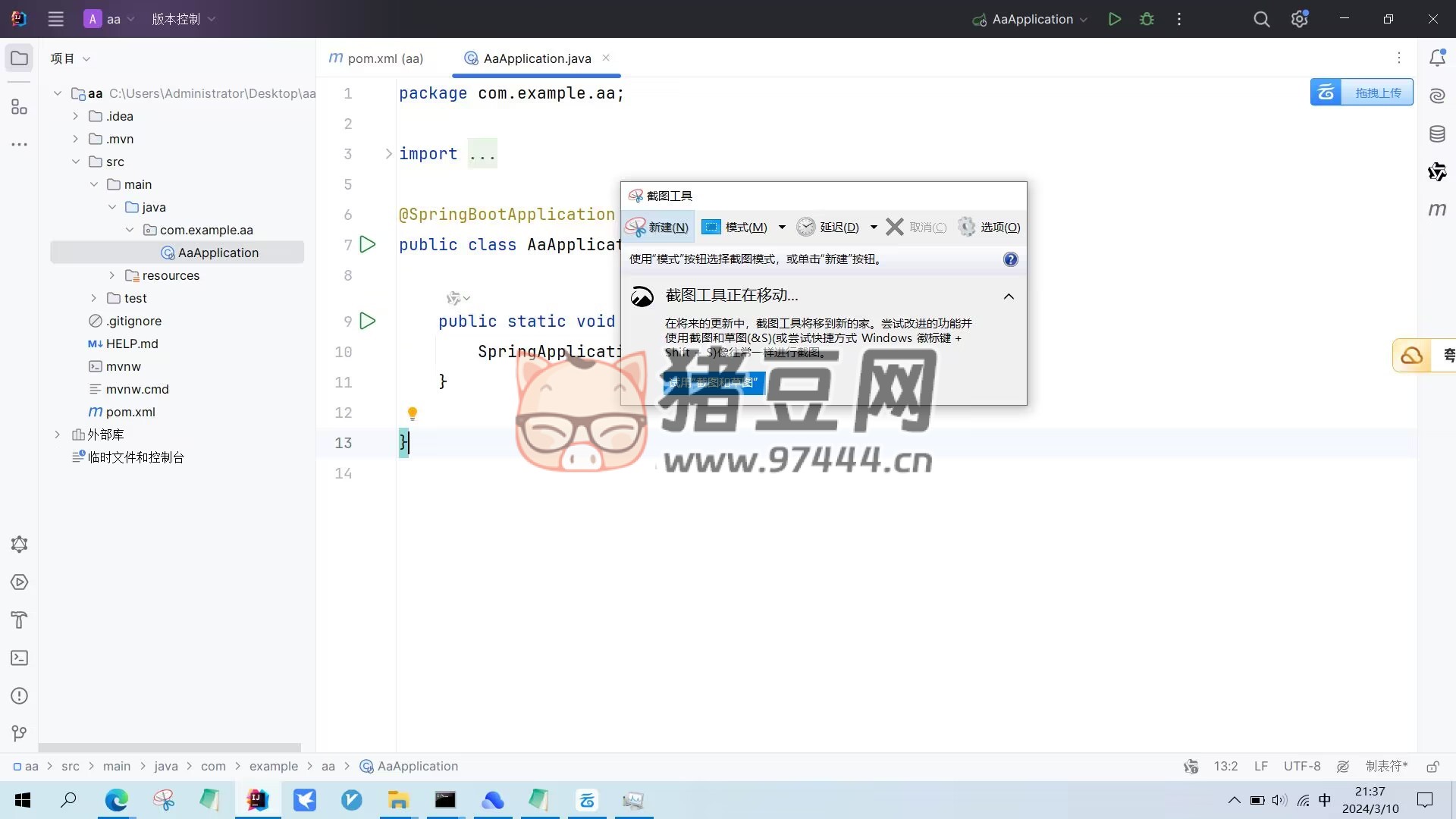Open the Mode dropdown arrow in Snipping Tool

782,227
